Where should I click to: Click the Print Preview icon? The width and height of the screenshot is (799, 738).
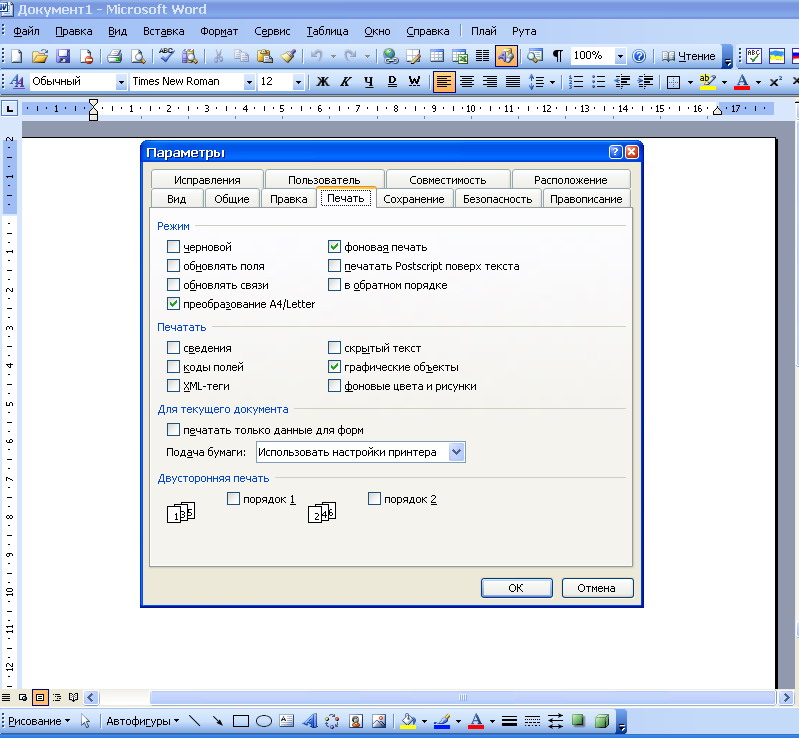coord(137,56)
